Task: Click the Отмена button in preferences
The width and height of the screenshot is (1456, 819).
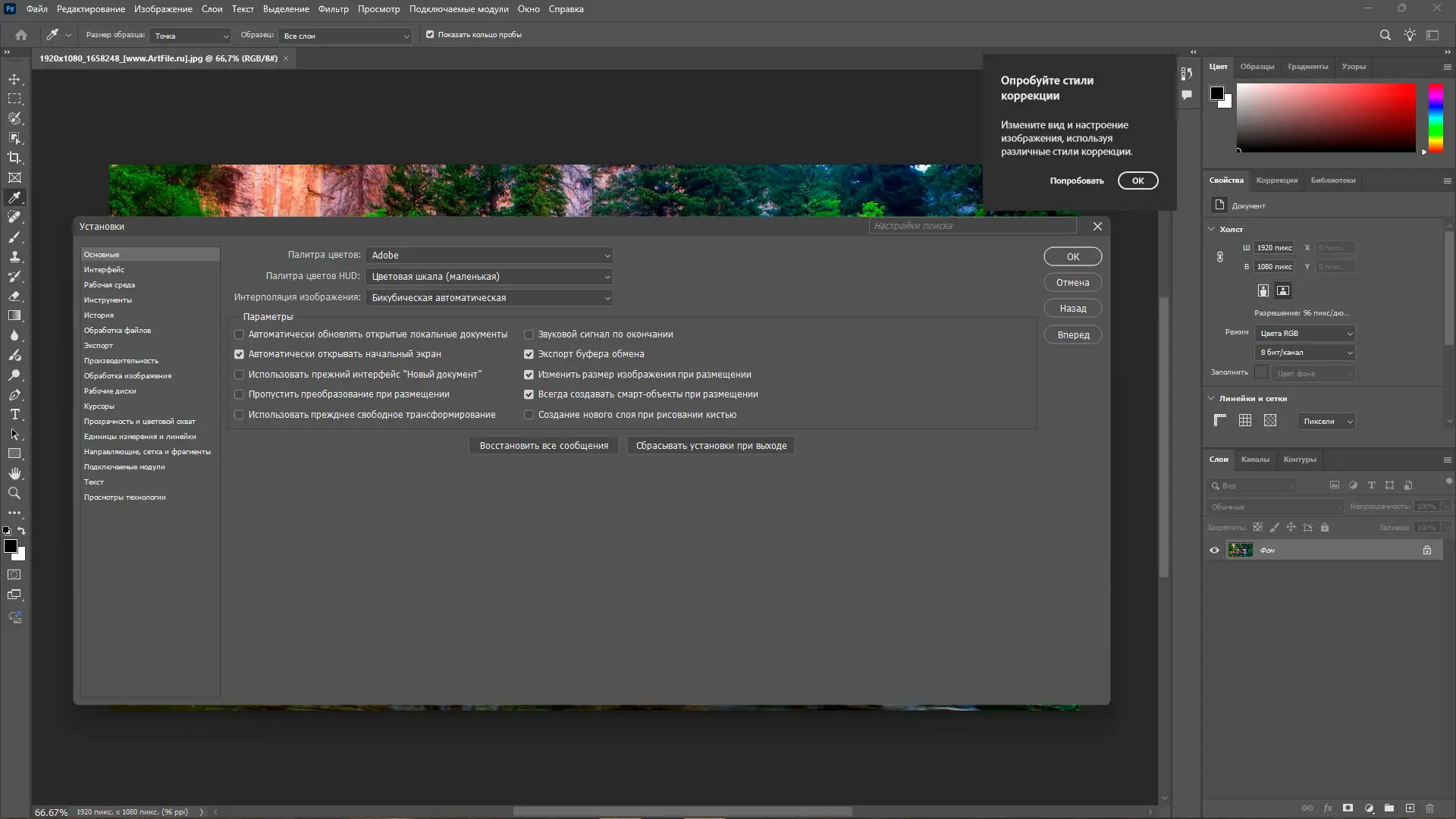Action: click(x=1072, y=282)
